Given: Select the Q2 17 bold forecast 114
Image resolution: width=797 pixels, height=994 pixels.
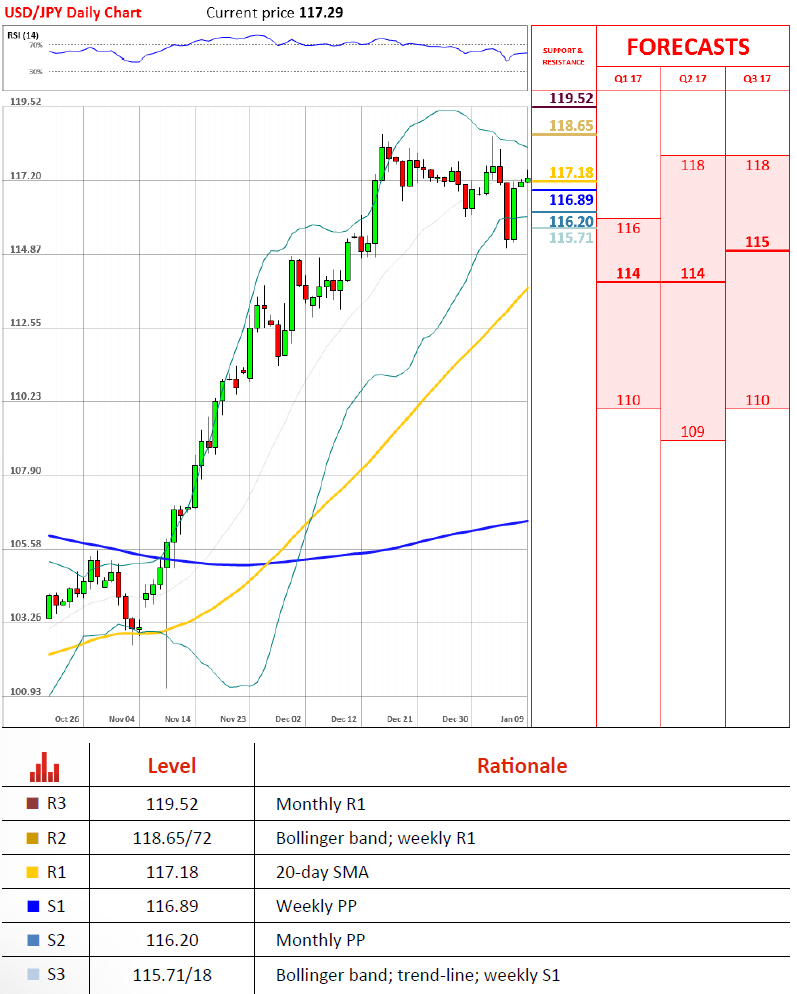Looking at the screenshot, I should (x=692, y=273).
